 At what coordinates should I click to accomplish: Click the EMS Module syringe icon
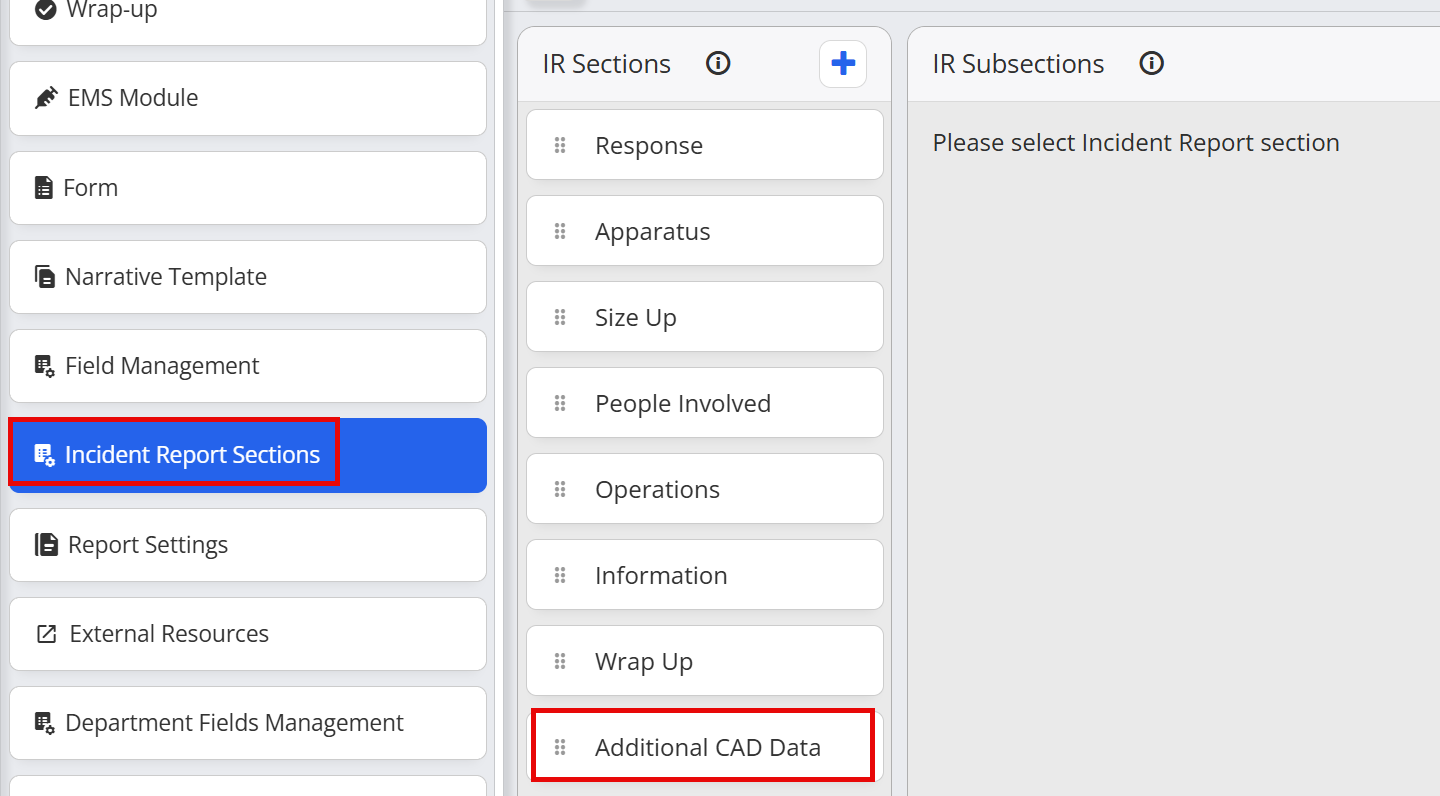(46, 98)
